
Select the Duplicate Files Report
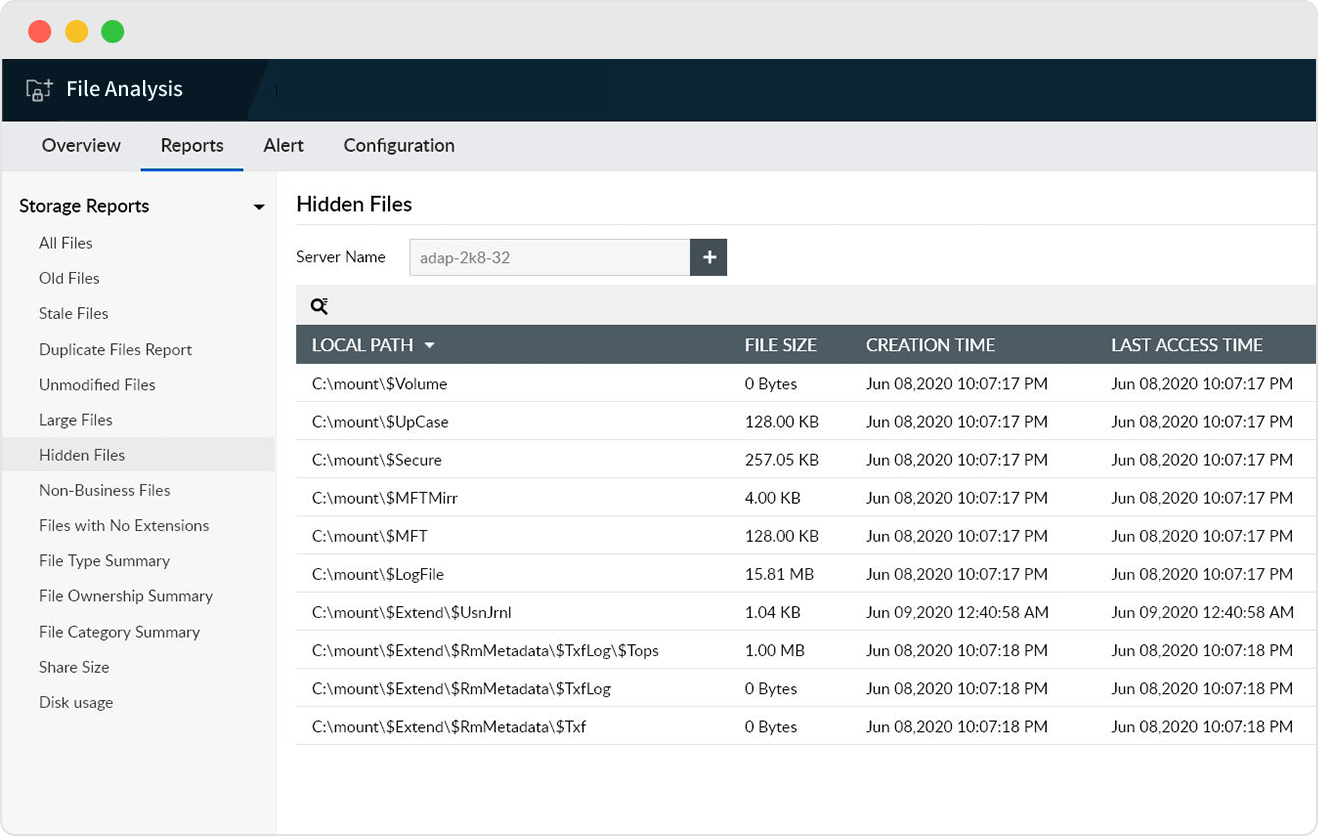tap(115, 349)
